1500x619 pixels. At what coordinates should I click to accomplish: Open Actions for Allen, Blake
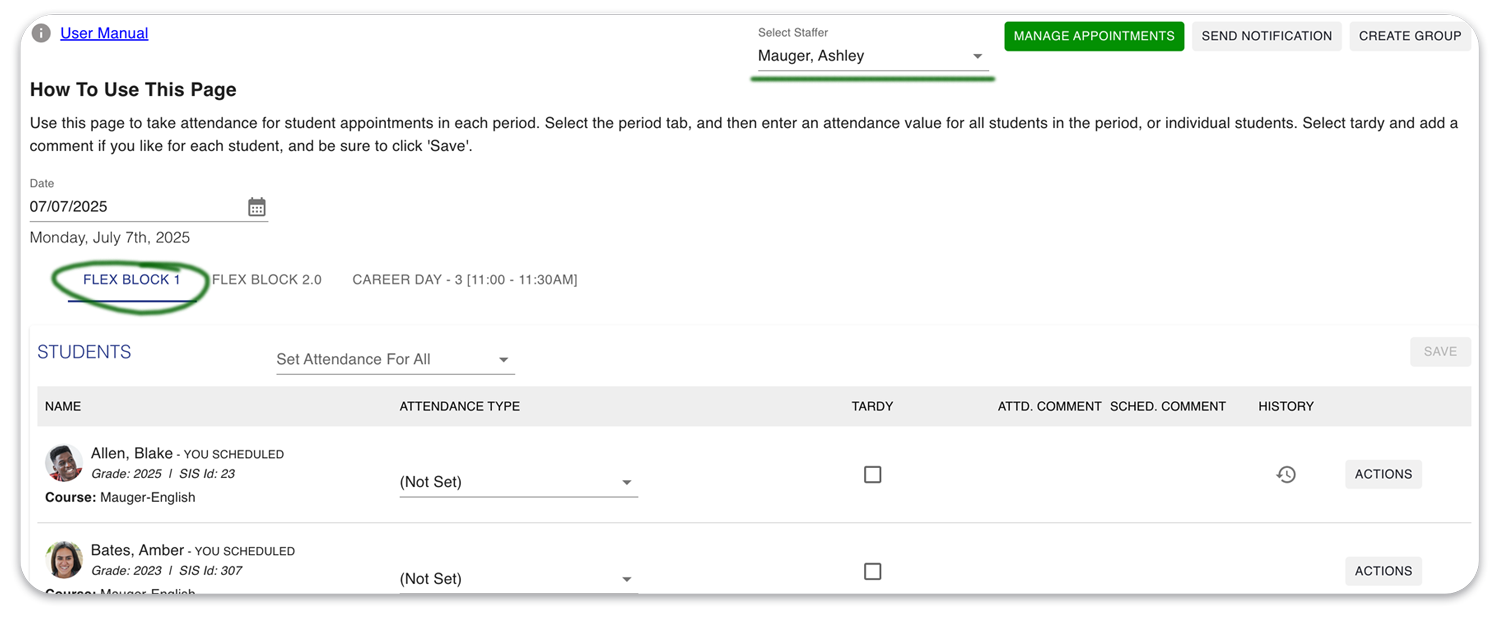coord(1383,474)
